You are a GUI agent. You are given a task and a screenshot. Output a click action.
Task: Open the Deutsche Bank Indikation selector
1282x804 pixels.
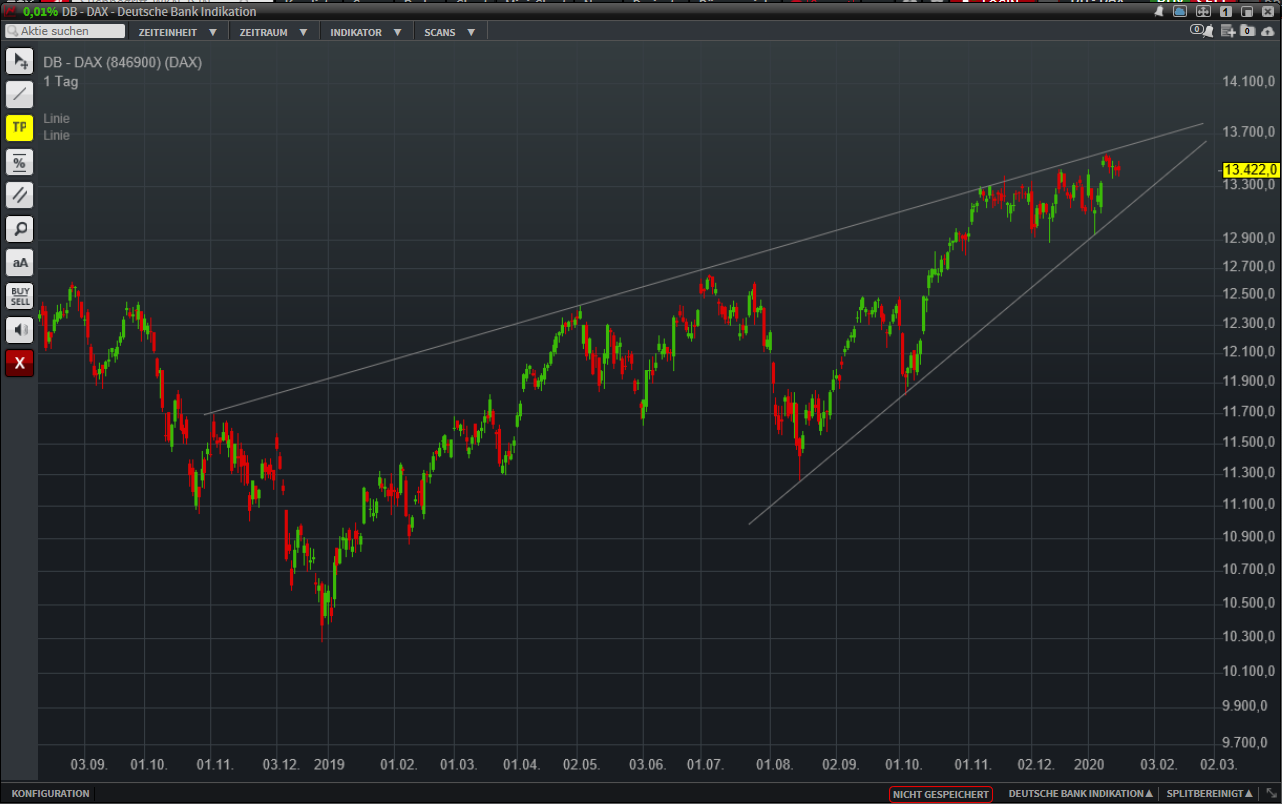pyautogui.click(x=1080, y=794)
